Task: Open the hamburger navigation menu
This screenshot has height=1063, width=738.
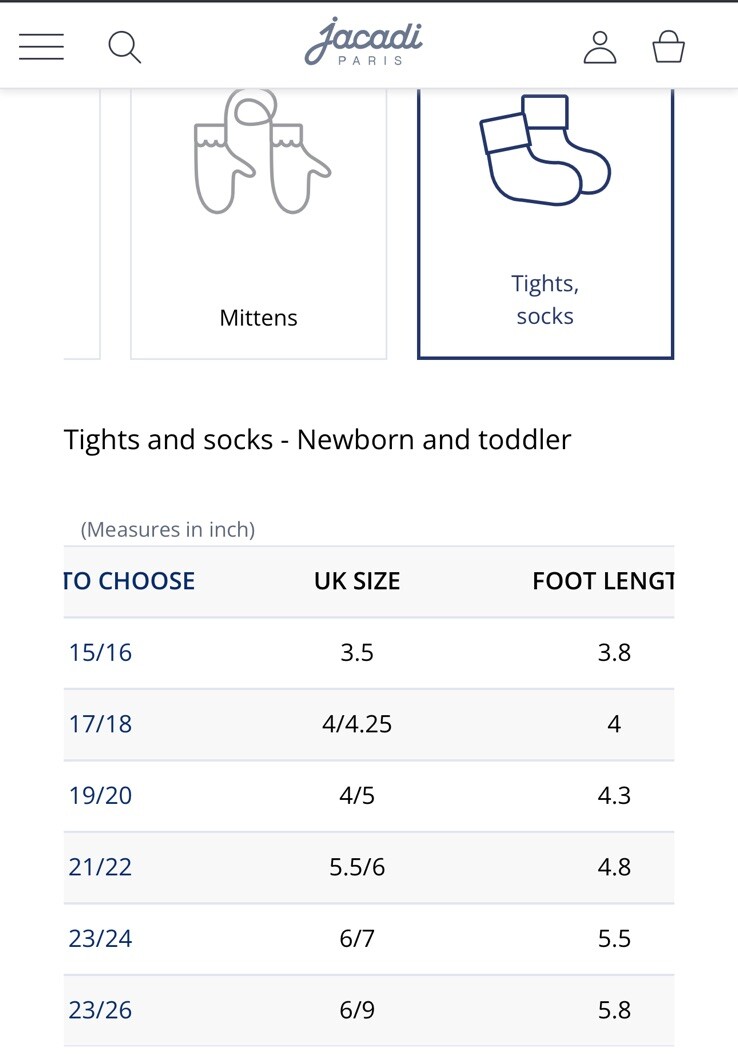Action: pyautogui.click(x=41, y=47)
